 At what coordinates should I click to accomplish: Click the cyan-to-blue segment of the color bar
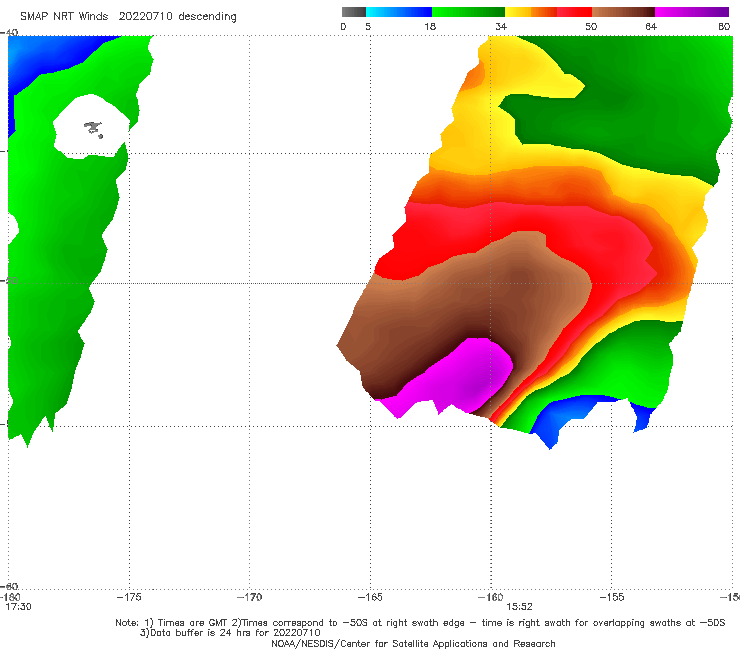pos(398,12)
